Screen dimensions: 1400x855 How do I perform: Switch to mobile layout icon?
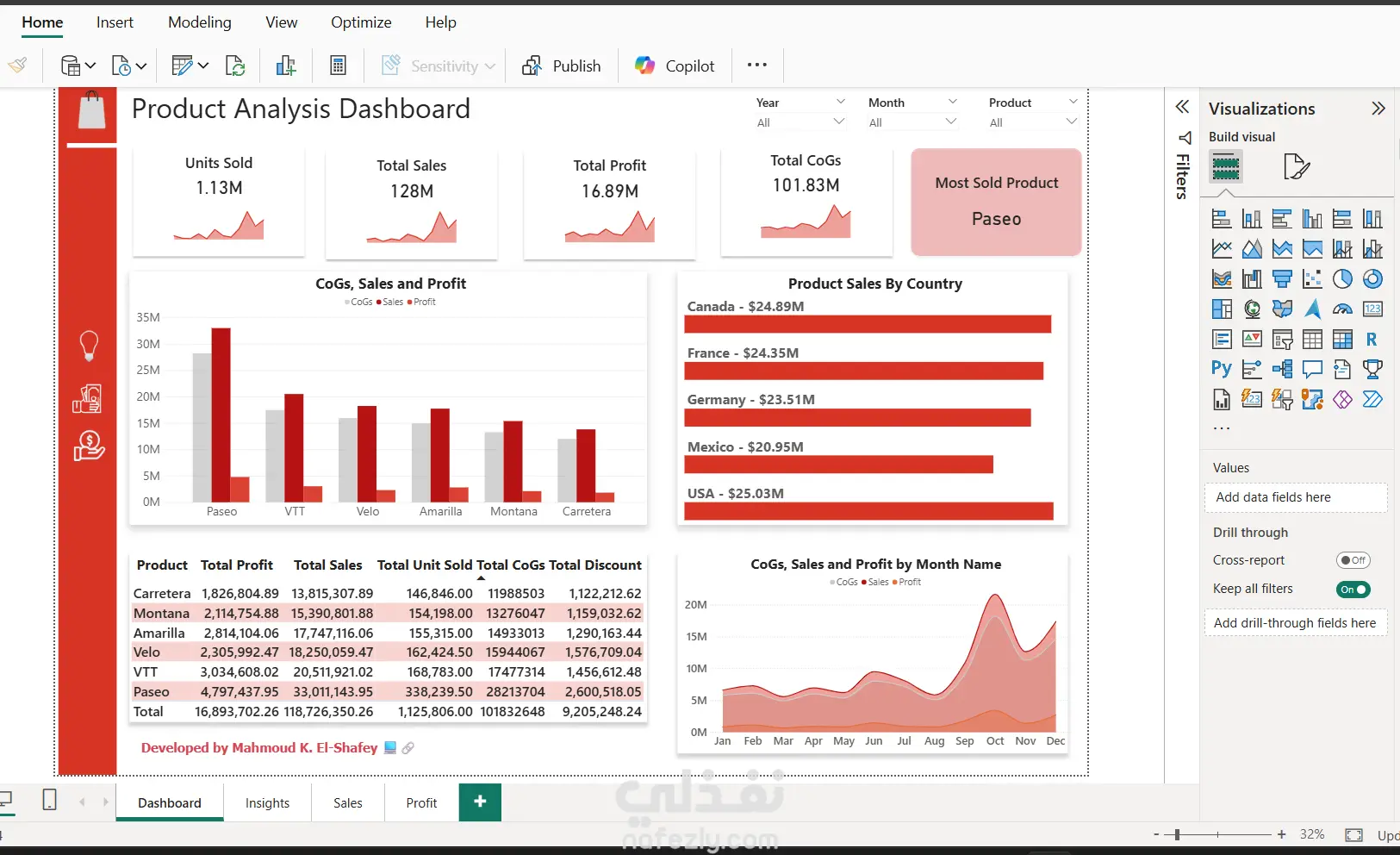(50, 800)
